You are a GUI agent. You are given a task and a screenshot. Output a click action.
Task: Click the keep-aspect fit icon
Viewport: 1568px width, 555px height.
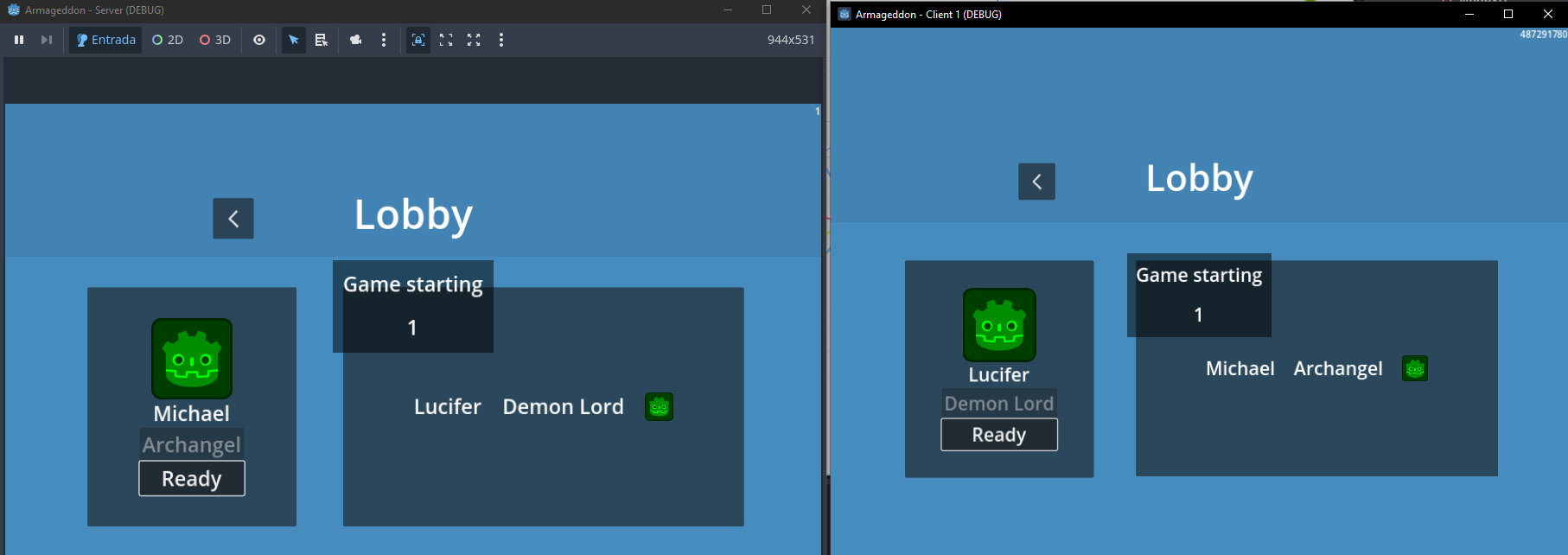(x=446, y=40)
